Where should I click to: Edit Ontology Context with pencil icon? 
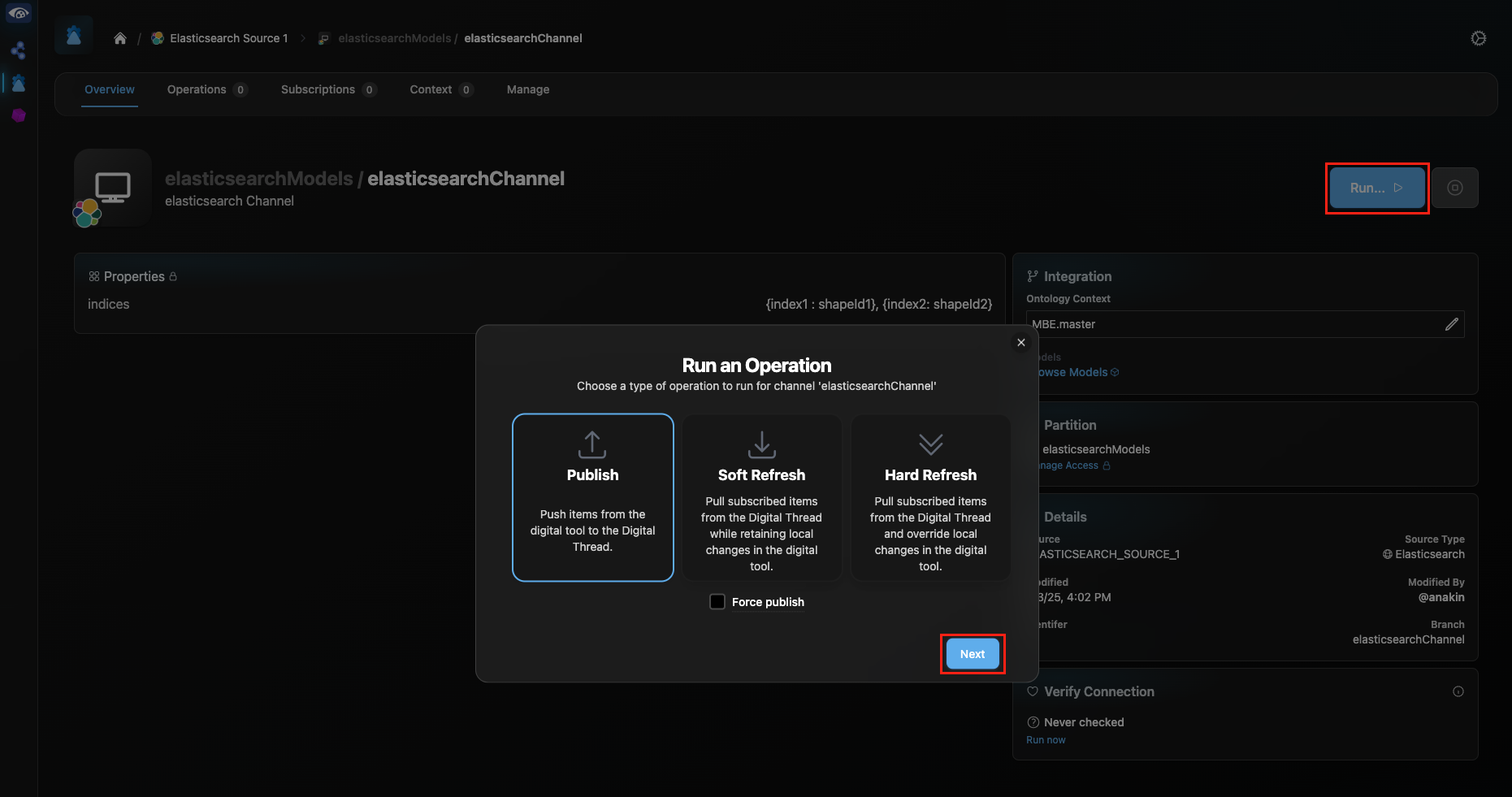pyautogui.click(x=1451, y=324)
